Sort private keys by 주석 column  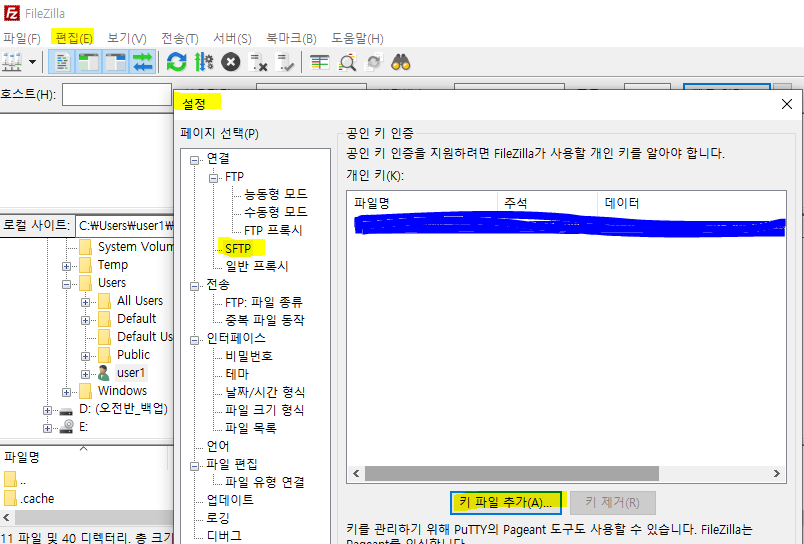[x=548, y=203]
